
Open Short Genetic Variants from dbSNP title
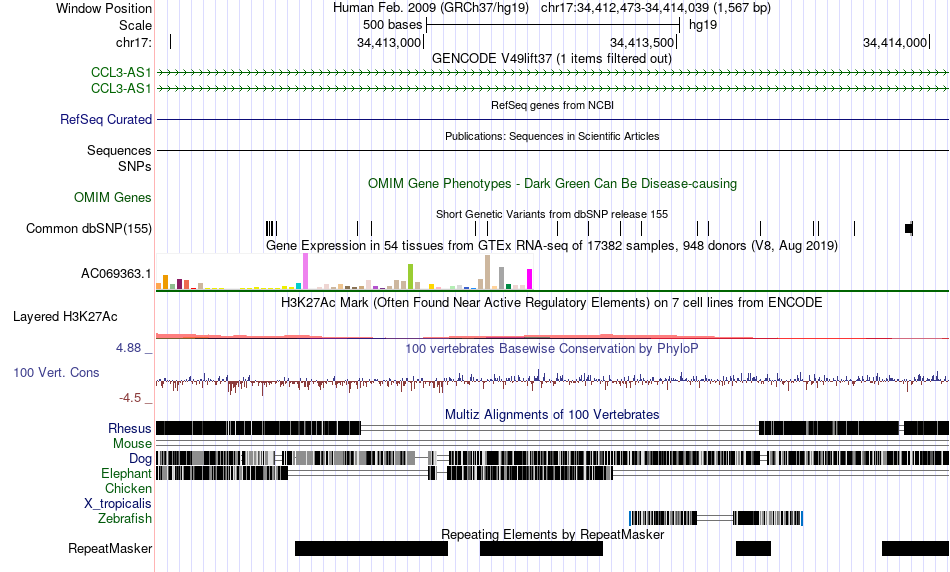click(552, 214)
